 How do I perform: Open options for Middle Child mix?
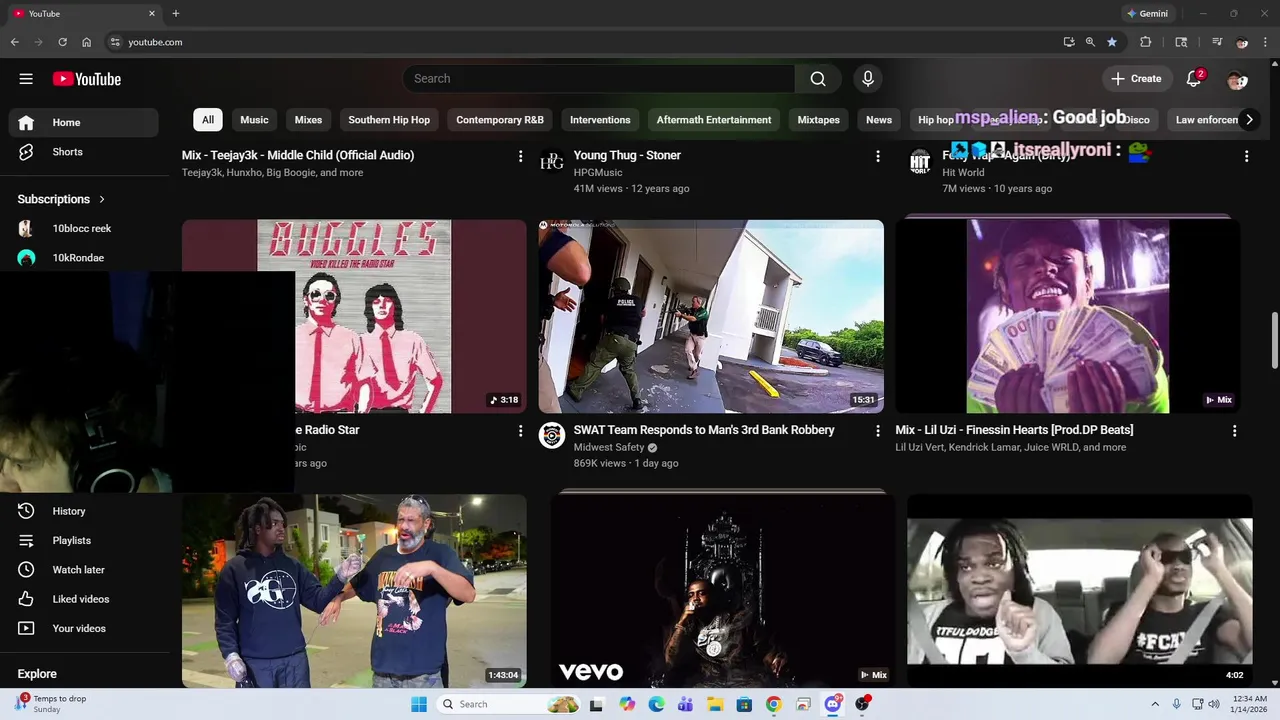(520, 156)
